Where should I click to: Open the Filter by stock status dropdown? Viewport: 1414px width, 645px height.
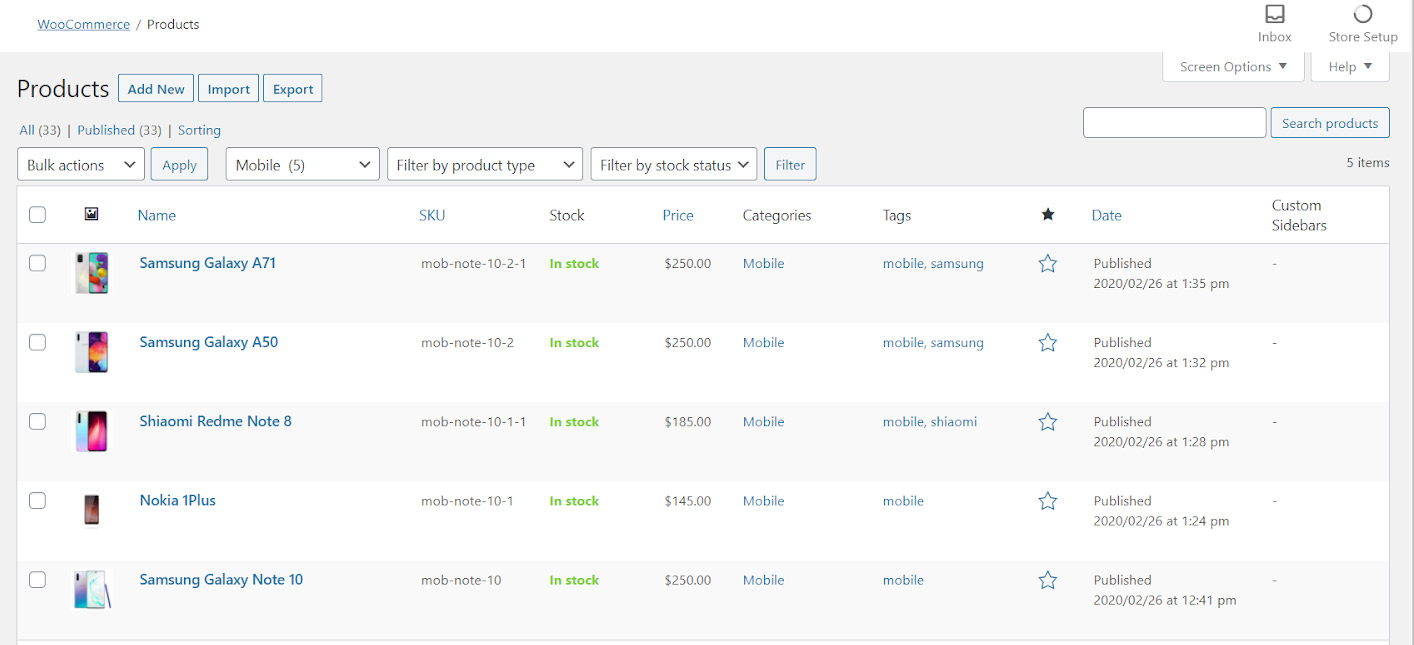pos(673,165)
